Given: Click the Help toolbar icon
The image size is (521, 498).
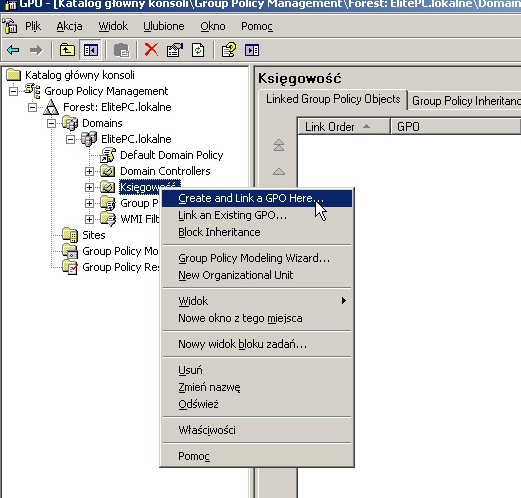Looking at the screenshot, I should [x=229, y=50].
